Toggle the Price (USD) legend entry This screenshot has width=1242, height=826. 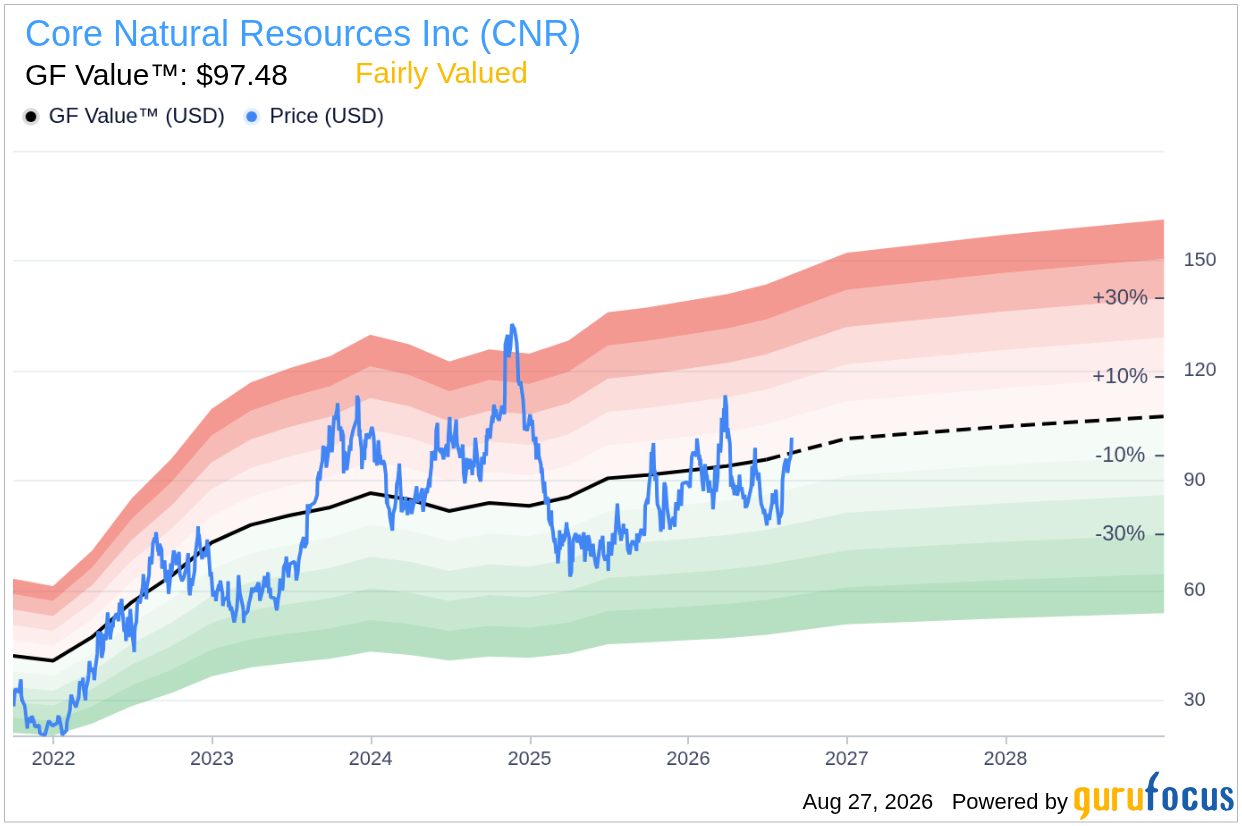[314, 116]
